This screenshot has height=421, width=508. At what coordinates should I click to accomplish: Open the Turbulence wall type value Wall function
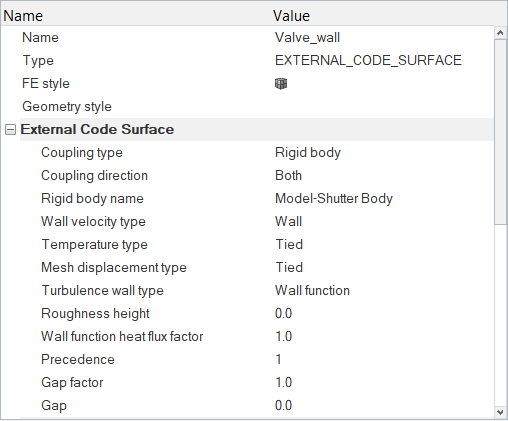click(312, 290)
